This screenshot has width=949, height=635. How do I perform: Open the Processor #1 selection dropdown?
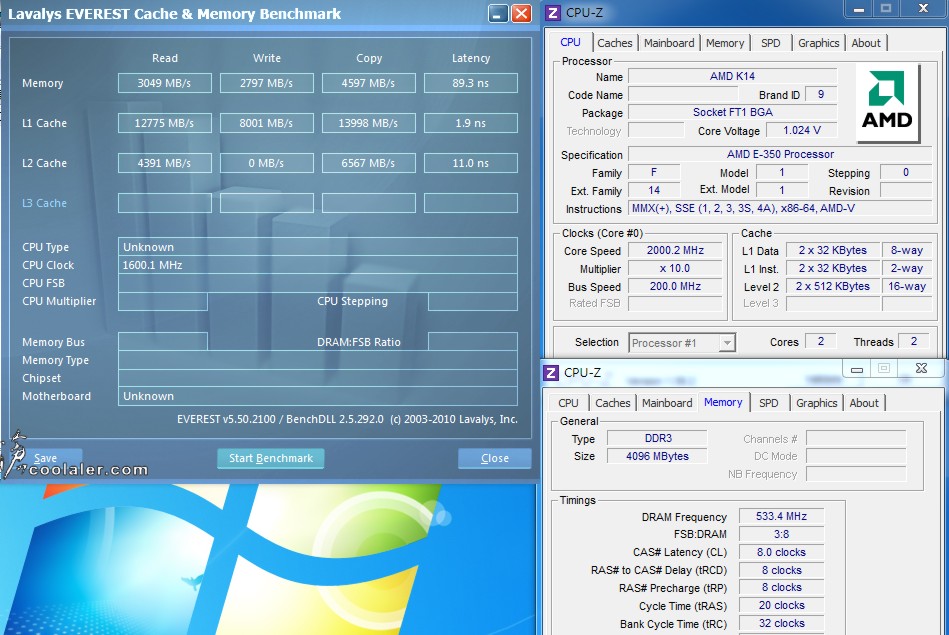click(682, 343)
